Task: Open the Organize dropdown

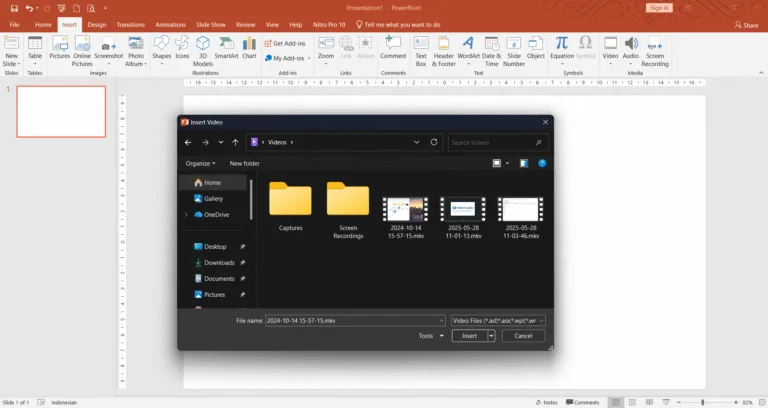Action: 200,164
